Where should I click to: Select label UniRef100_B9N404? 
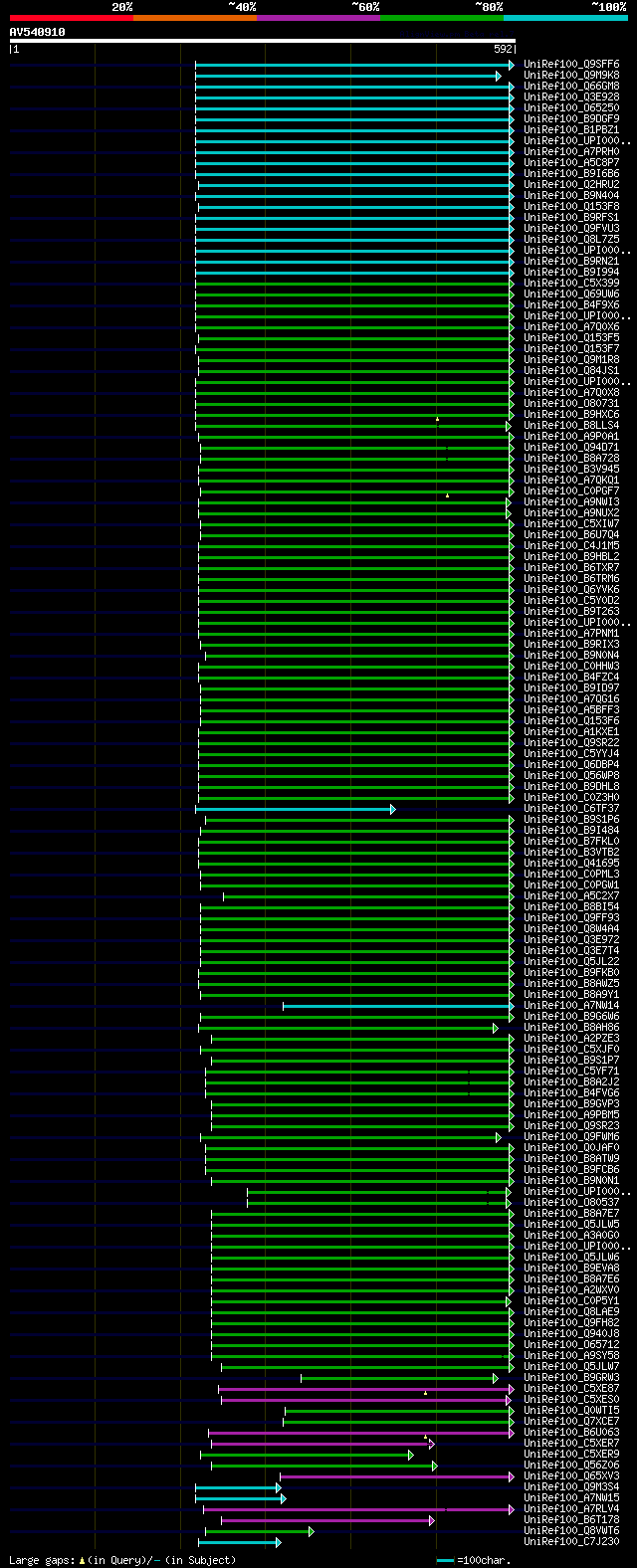tap(570, 196)
